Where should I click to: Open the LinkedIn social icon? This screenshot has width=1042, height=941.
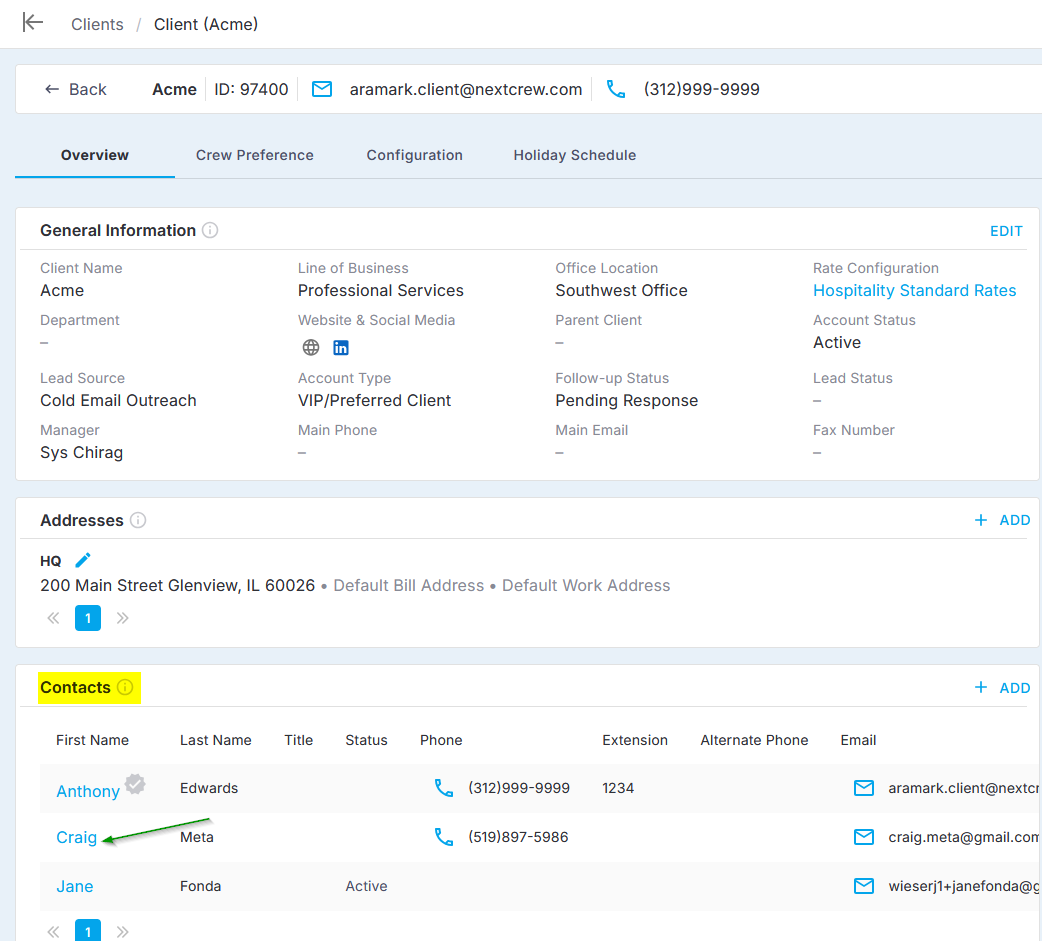[341, 348]
